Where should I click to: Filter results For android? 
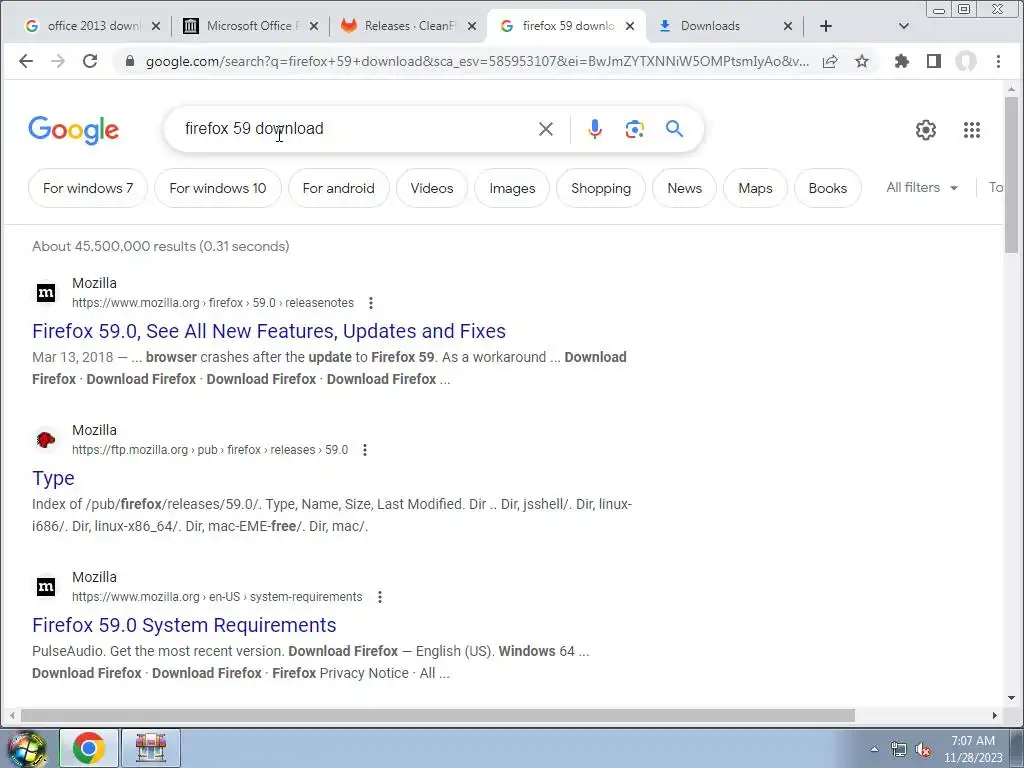(338, 188)
